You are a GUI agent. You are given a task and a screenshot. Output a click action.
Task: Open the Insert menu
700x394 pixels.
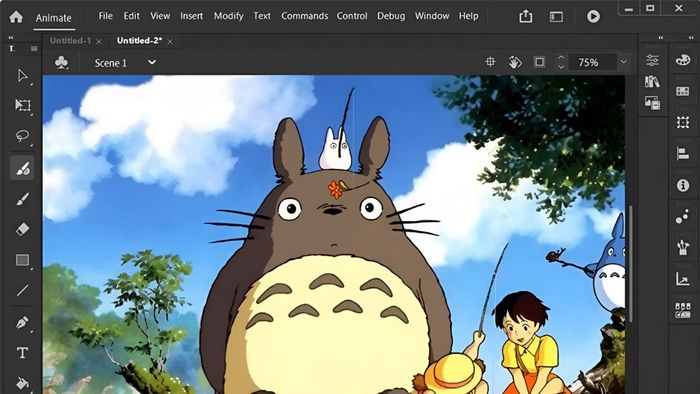tap(192, 16)
